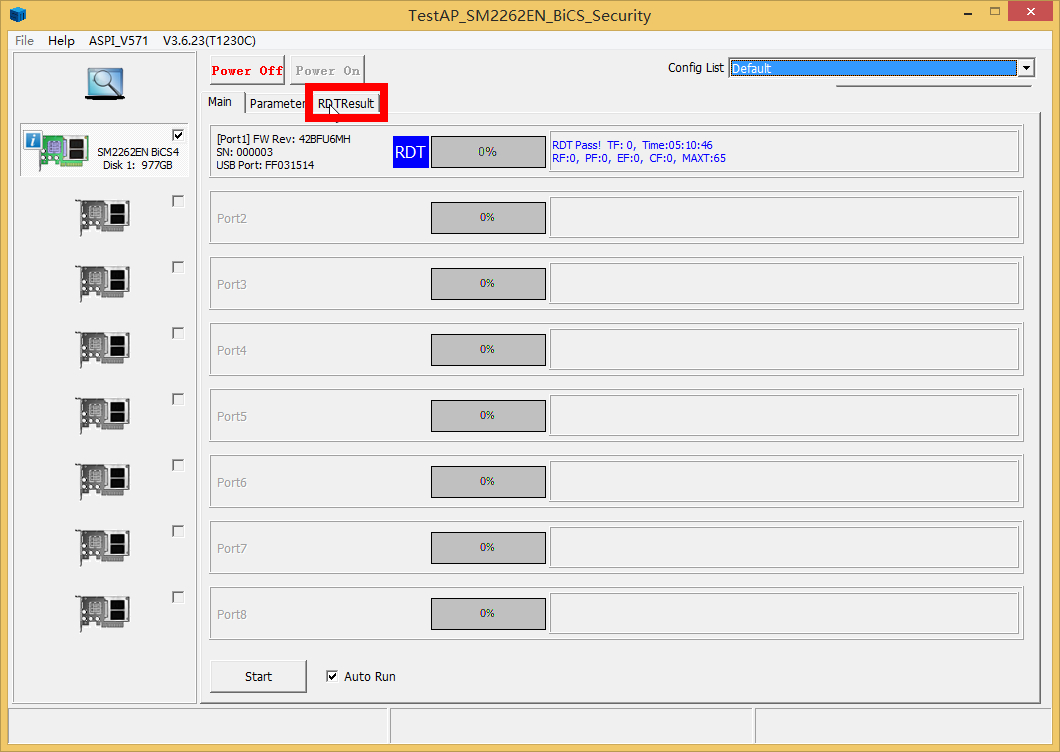Image resolution: width=1060 pixels, height=752 pixels.
Task: Click the scan drives magnifier icon
Action: coord(104,83)
